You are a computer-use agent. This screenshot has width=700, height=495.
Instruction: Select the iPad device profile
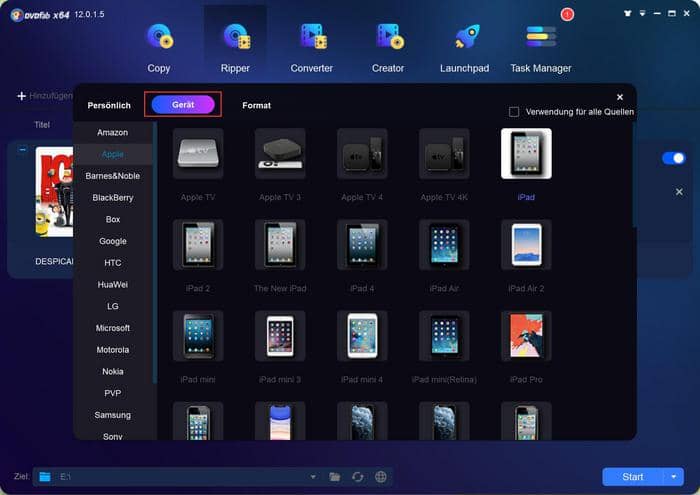pos(526,153)
